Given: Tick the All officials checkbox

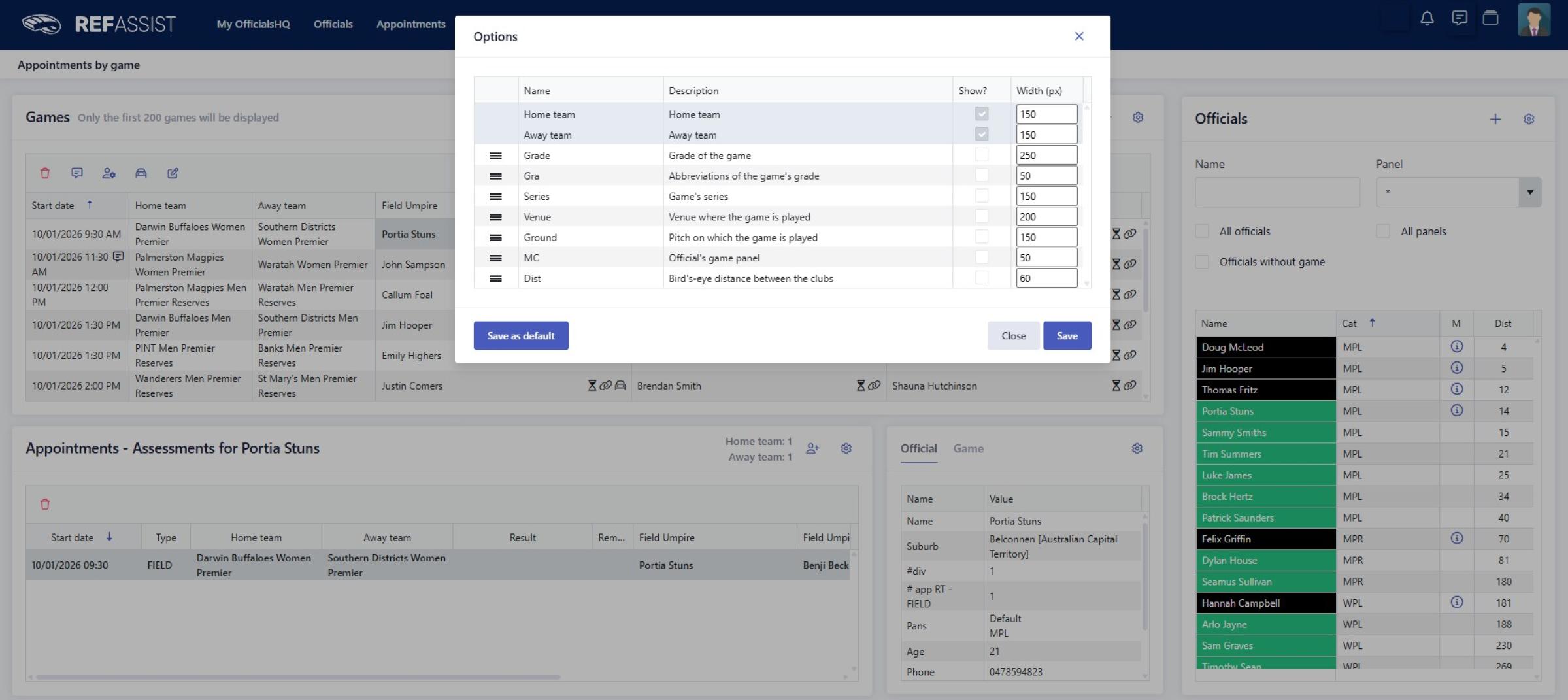Looking at the screenshot, I should point(1201,231).
